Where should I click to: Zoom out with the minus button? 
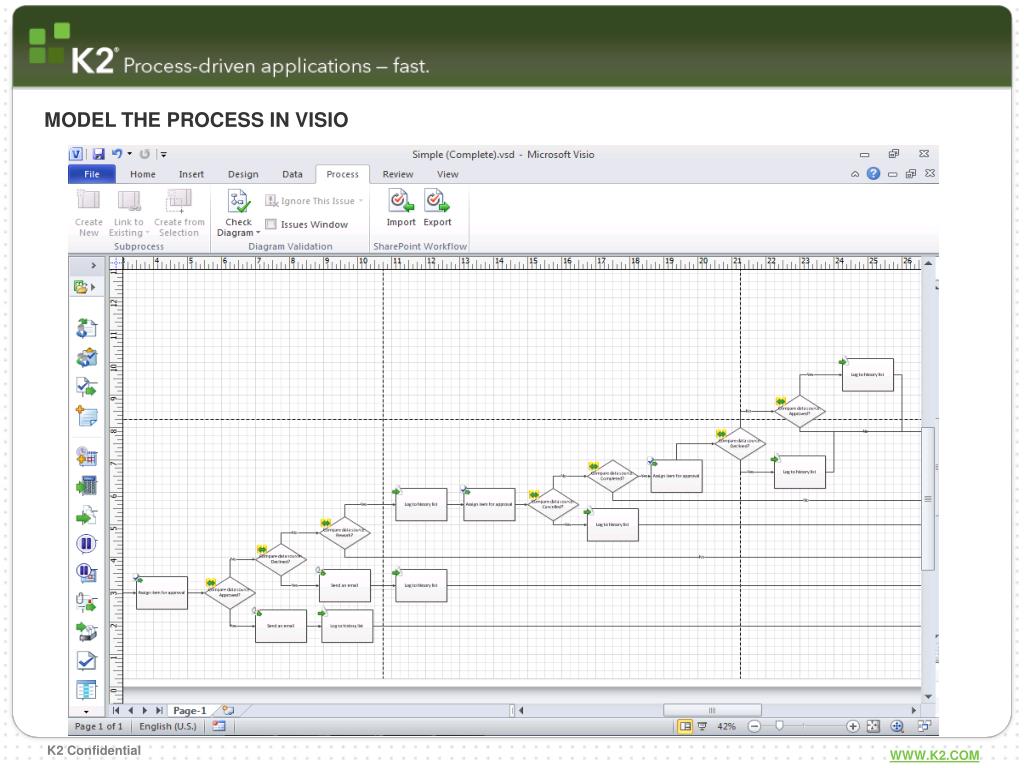coord(754,726)
